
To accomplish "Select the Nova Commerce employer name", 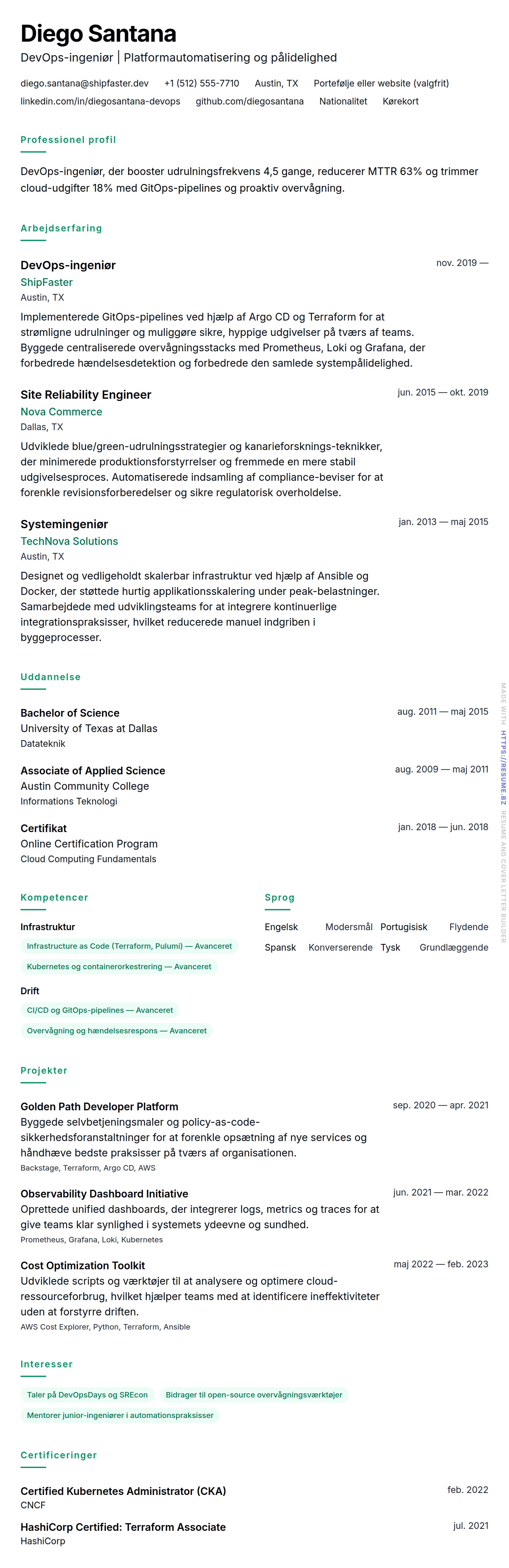I will coord(62,412).
